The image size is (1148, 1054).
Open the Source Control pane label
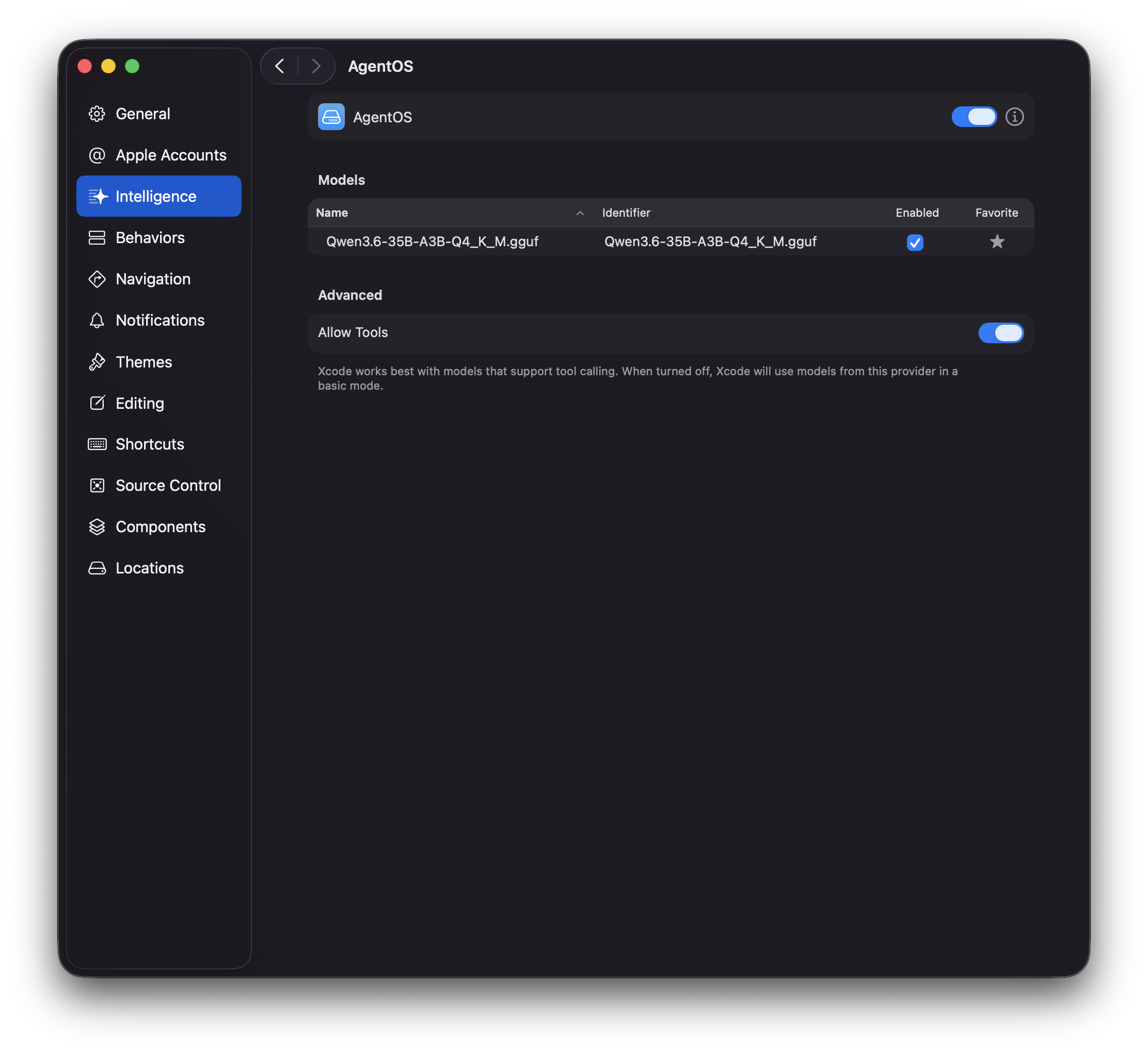168,485
